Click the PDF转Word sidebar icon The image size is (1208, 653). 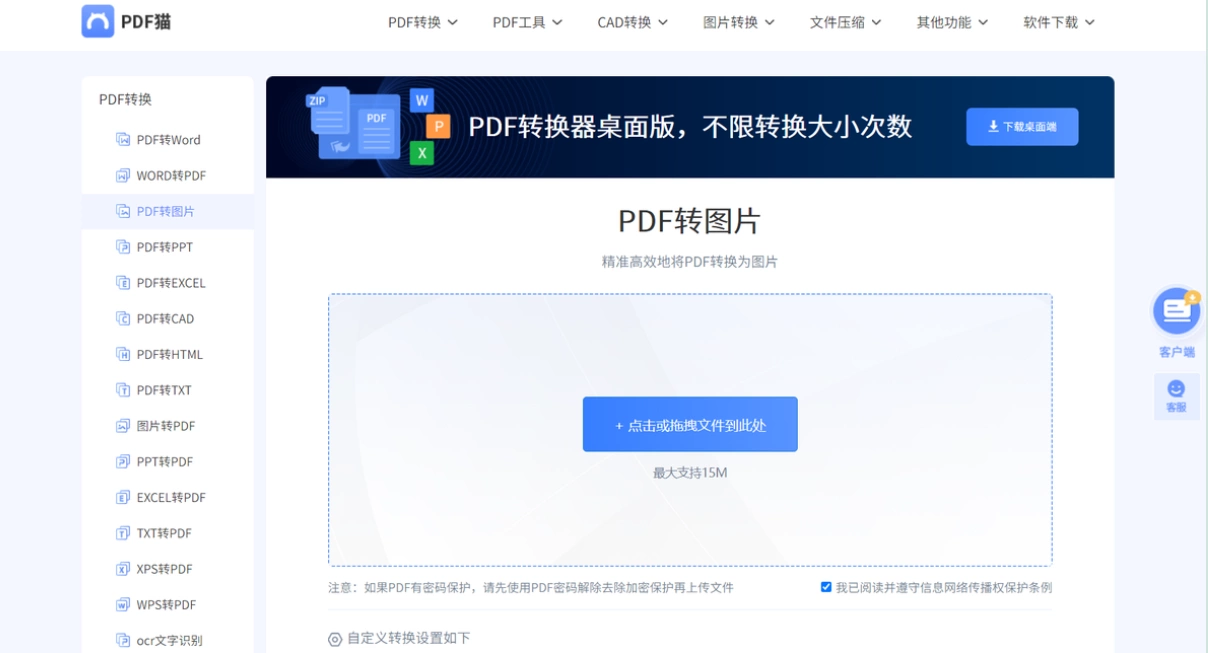[x=123, y=140]
